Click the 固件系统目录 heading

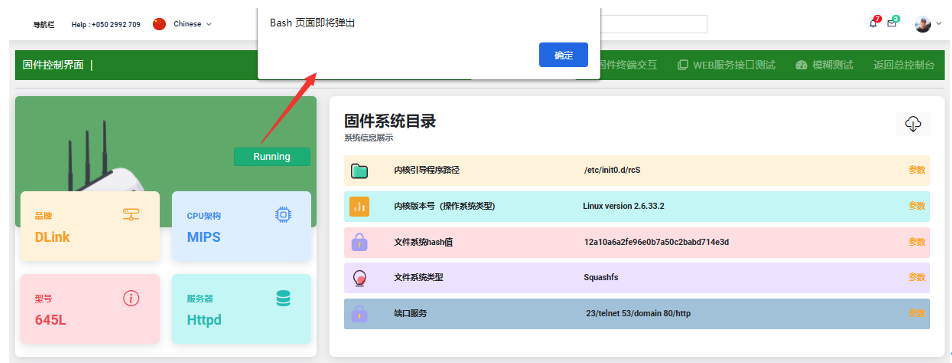pyautogui.click(x=390, y=121)
